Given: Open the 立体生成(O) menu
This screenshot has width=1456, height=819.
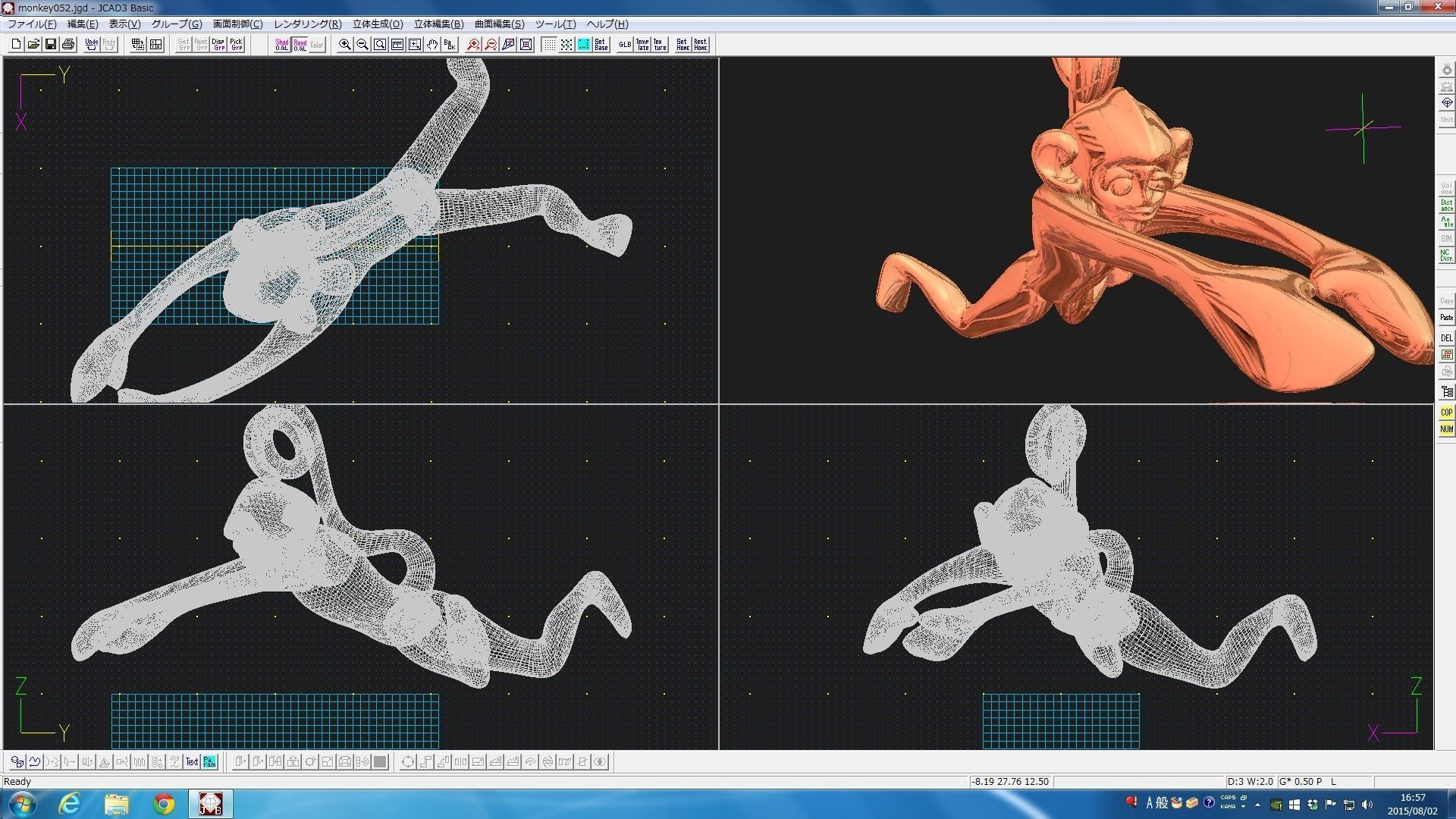Looking at the screenshot, I should [x=378, y=24].
